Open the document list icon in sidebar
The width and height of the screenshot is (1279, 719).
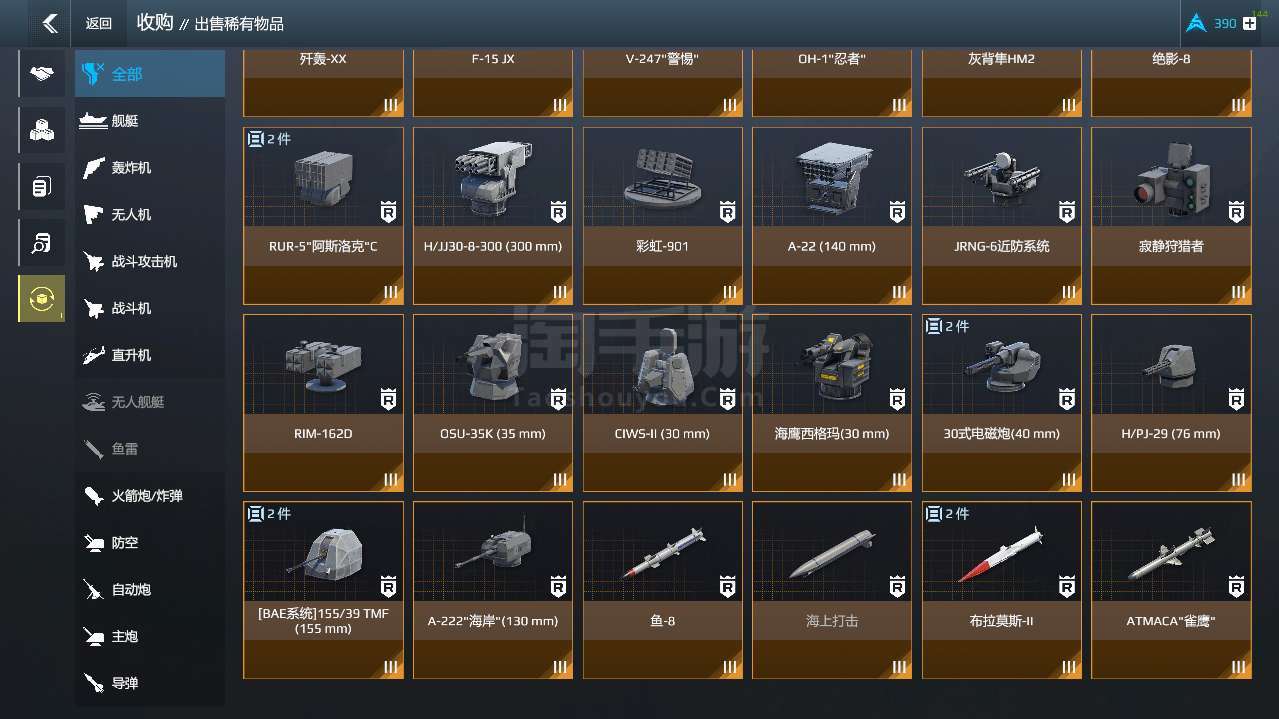[x=41, y=186]
